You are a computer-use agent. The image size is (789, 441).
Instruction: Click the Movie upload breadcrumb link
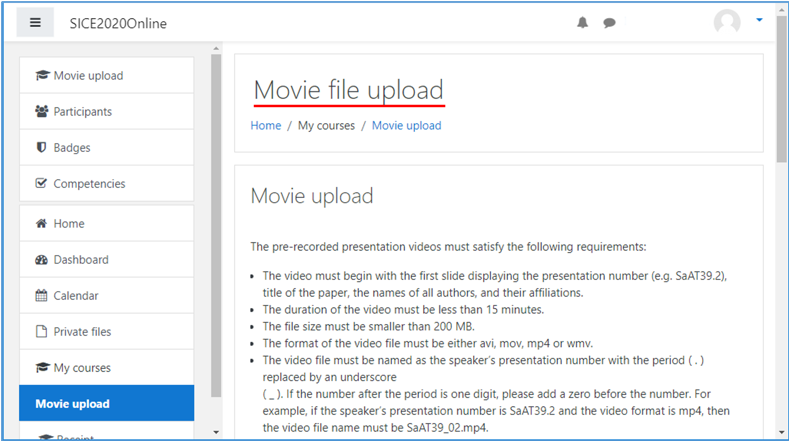click(x=406, y=126)
